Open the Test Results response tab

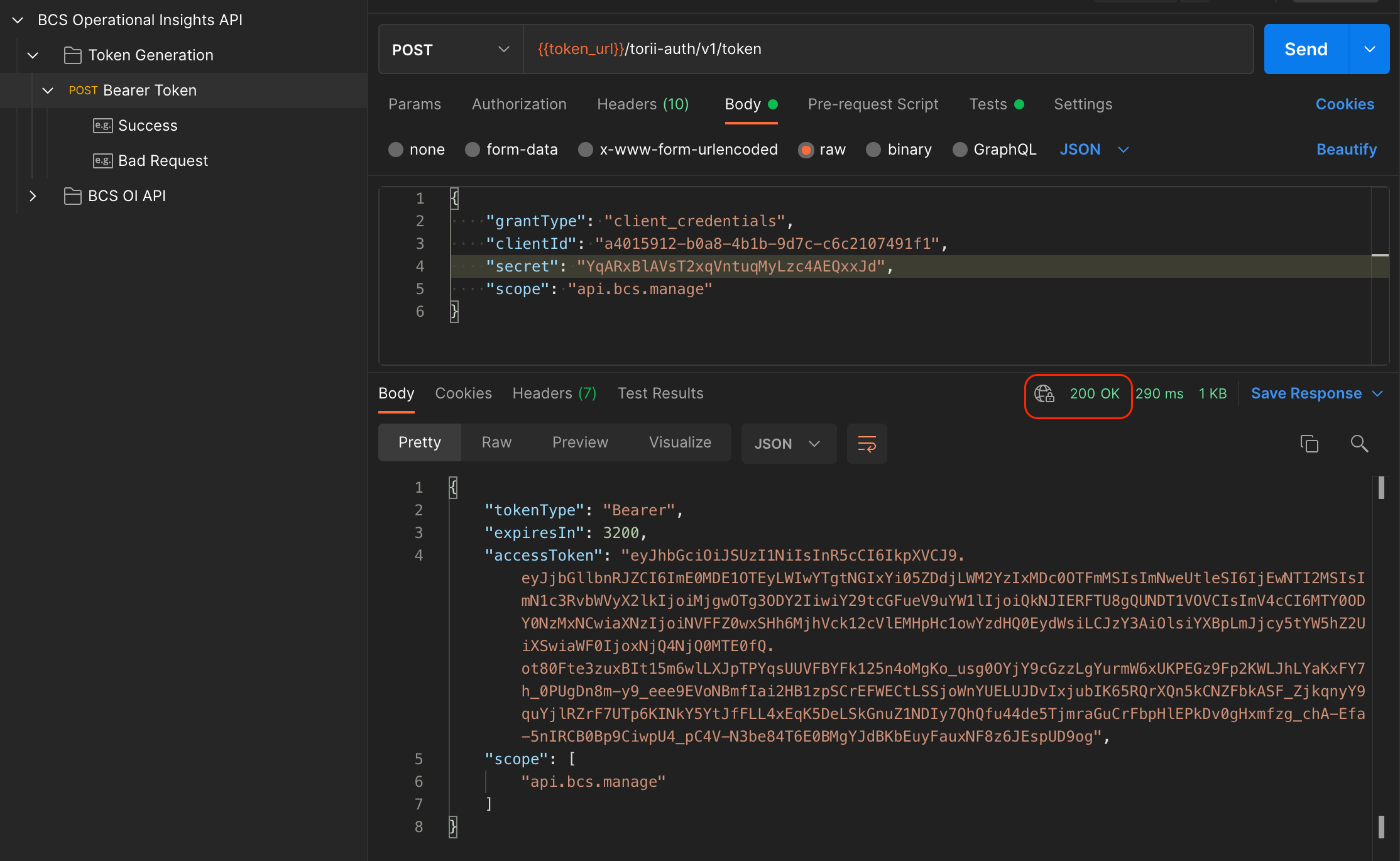tap(660, 393)
